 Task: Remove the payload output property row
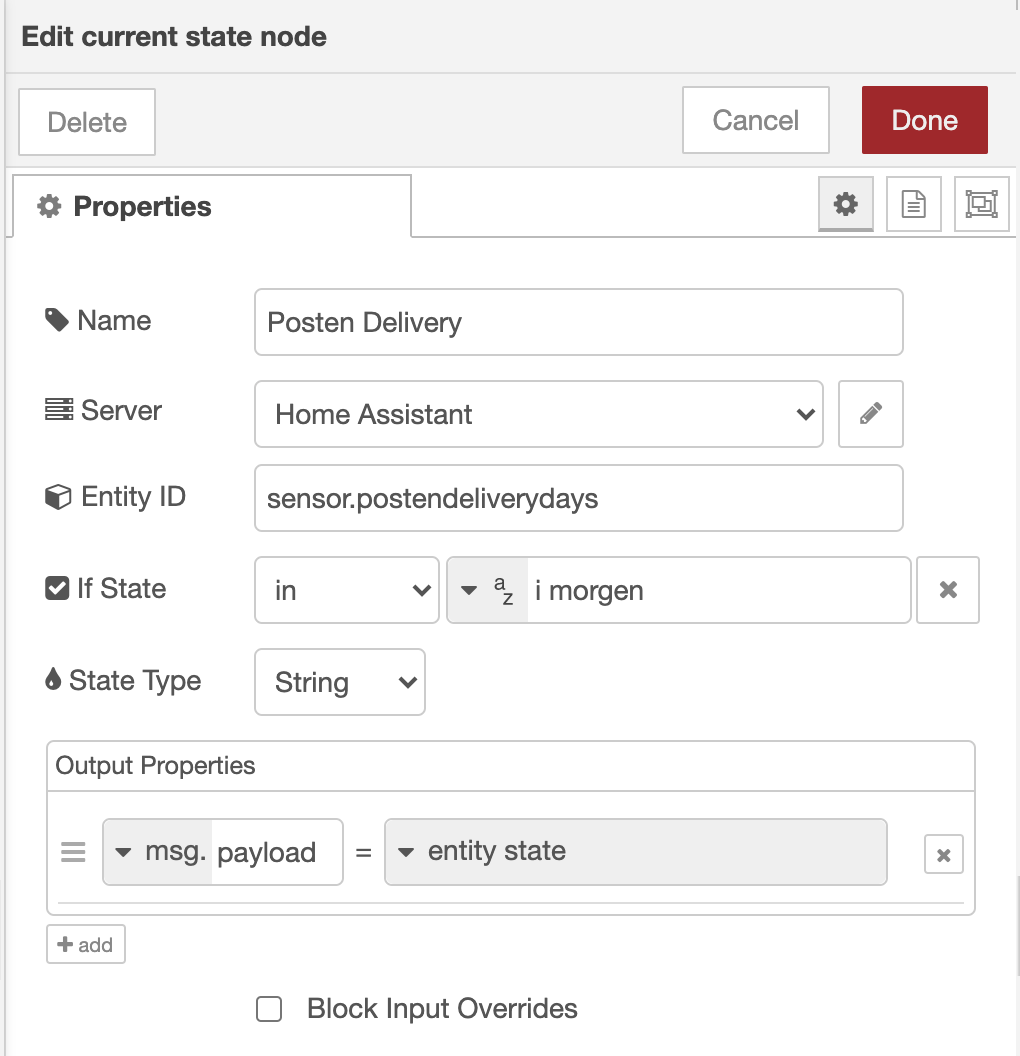click(x=942, y=853)
